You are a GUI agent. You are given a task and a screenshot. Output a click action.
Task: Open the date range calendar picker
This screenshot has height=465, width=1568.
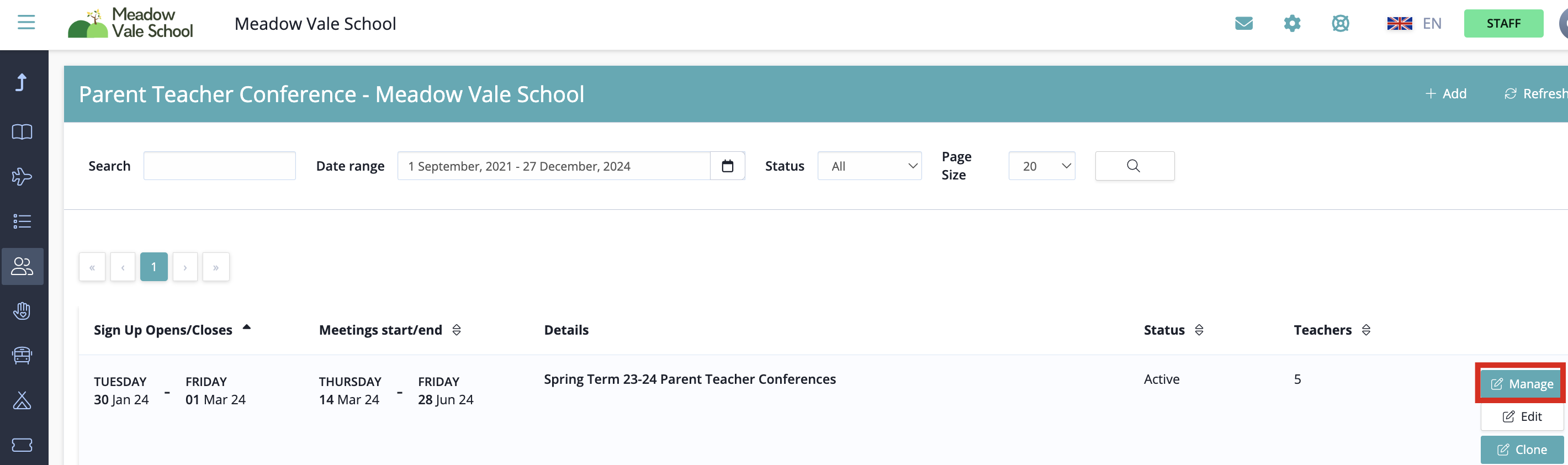click(727, 166)
